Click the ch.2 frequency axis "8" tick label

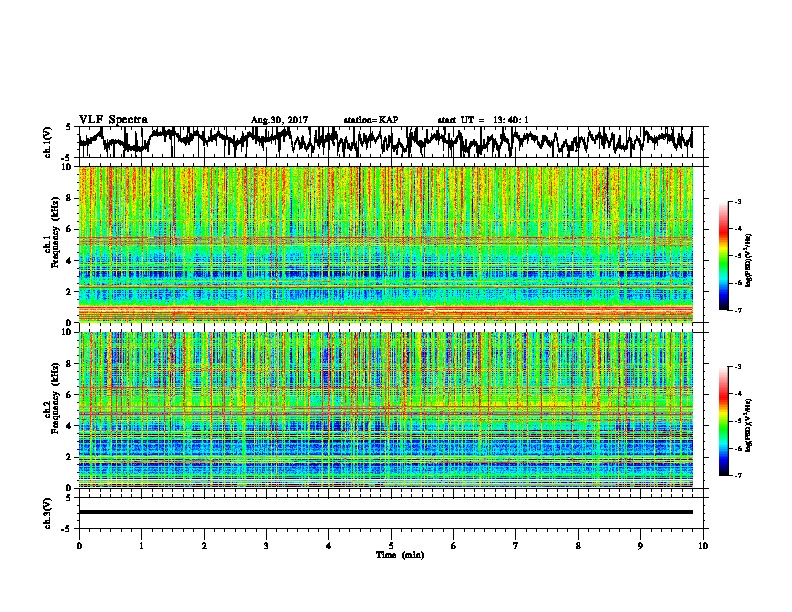(70, 364)
